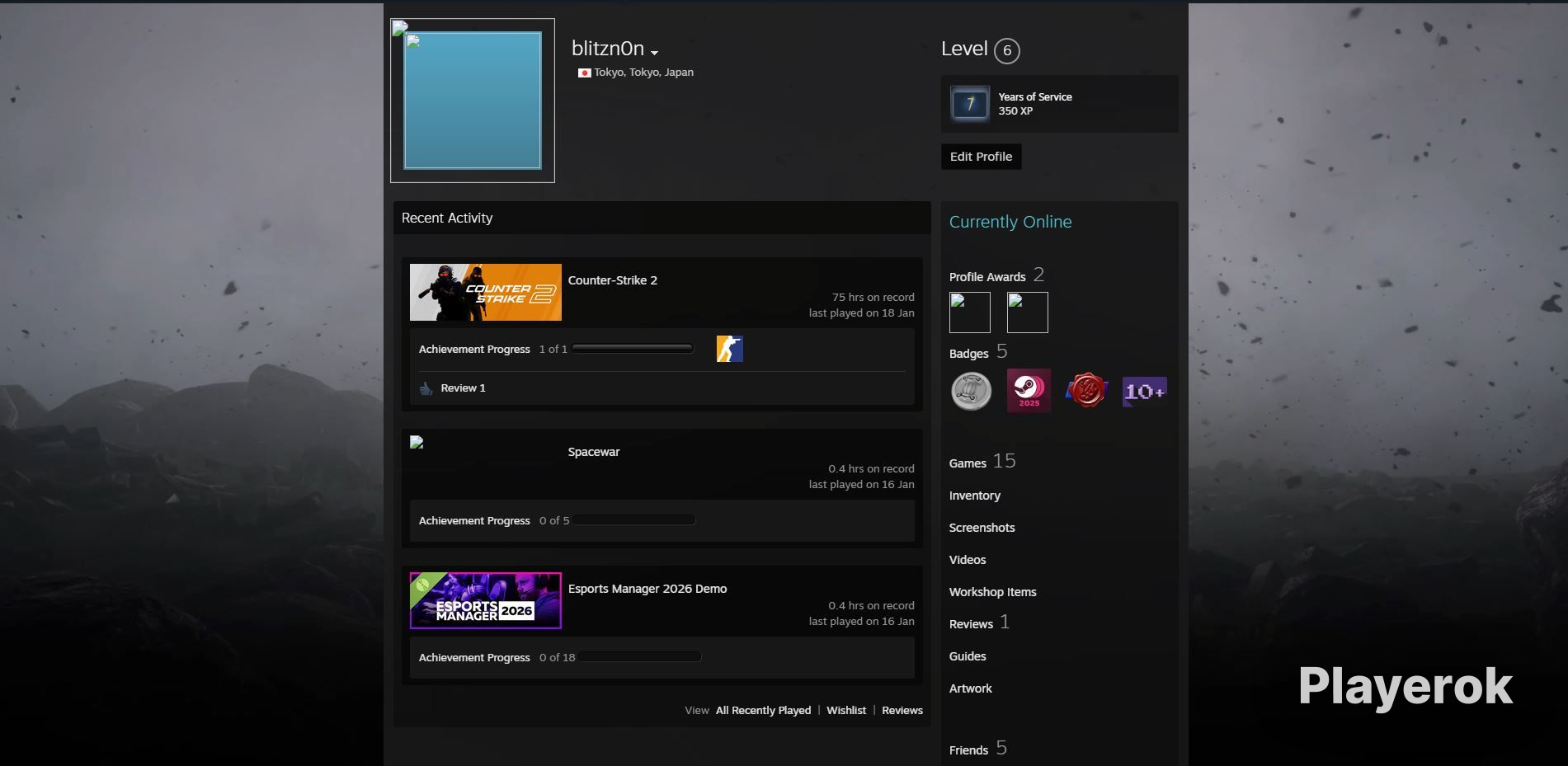
Task: Open the Esports Manager 2026 banner
Action: coord(485,600)
